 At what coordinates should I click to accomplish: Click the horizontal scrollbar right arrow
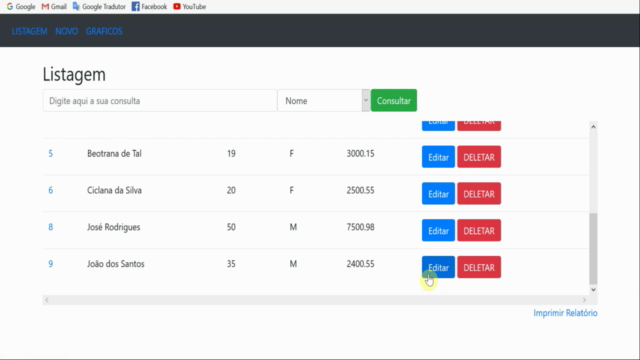click(584, 300)
